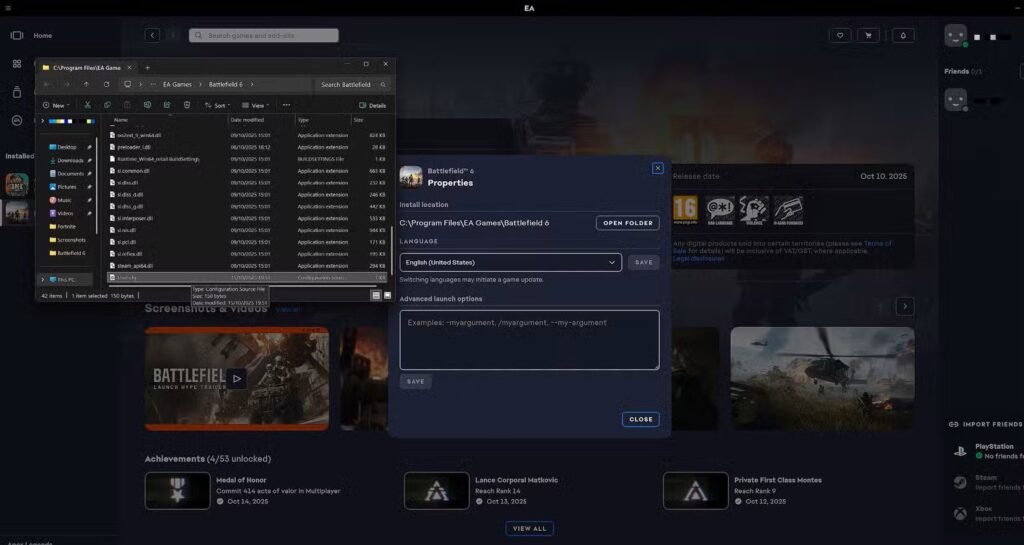Viewport: 1024px width, 545px height.
Task: Click the Cut scissors icon in File Explorer
Action: [87, 105]
